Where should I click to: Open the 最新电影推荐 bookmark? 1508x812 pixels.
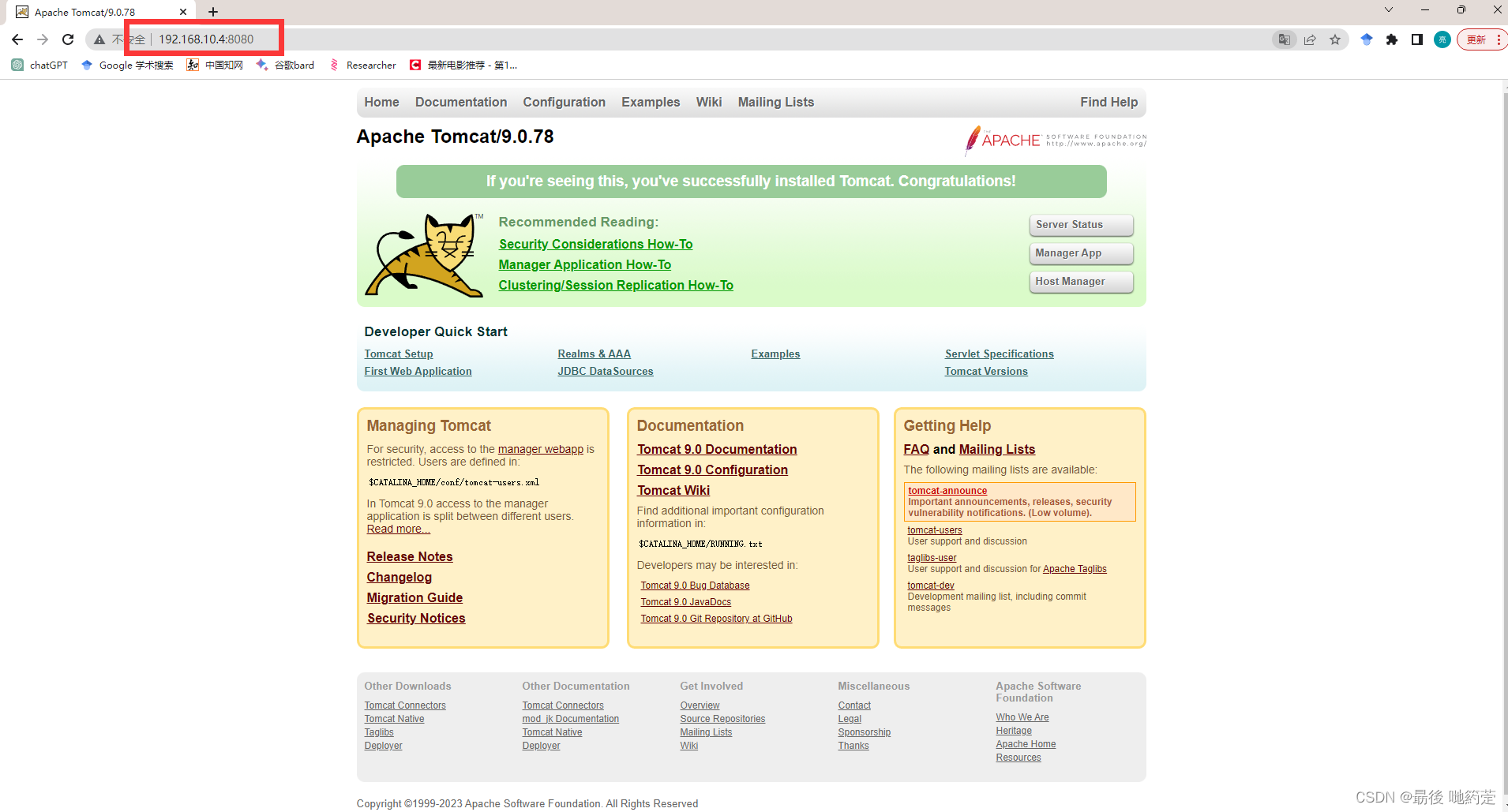[463, 65]
